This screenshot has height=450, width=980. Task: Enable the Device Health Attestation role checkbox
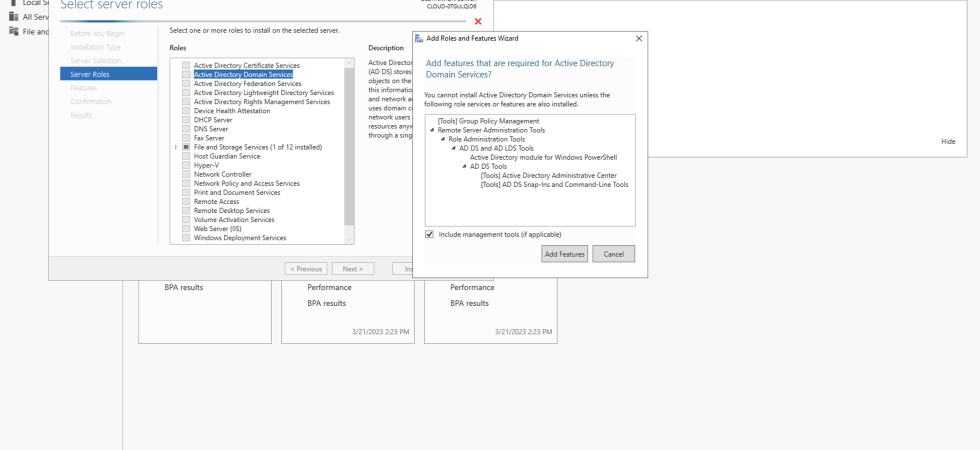pyautogui.click(x=186, y=111)
